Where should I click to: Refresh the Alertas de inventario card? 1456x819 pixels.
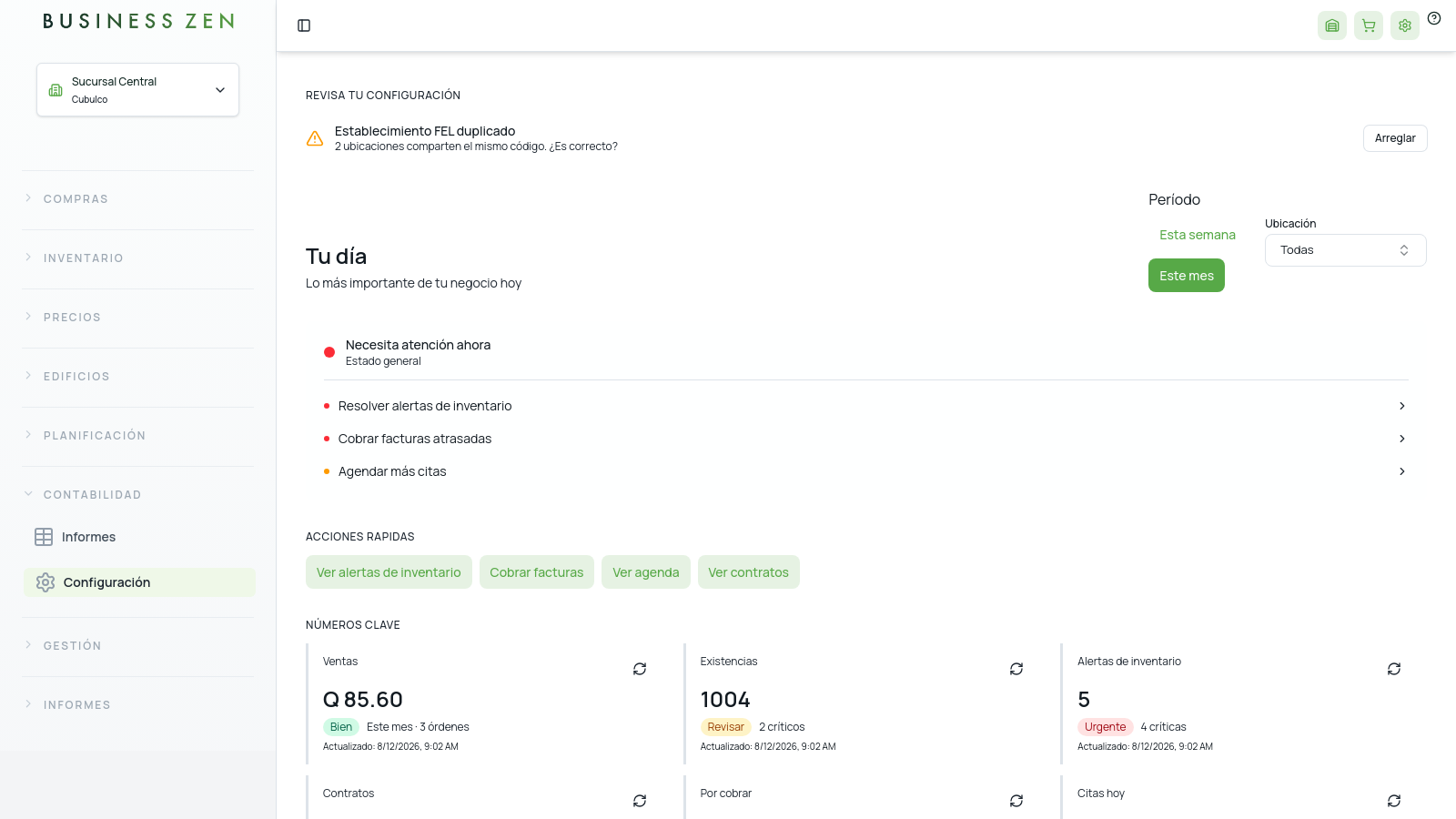1394,669
